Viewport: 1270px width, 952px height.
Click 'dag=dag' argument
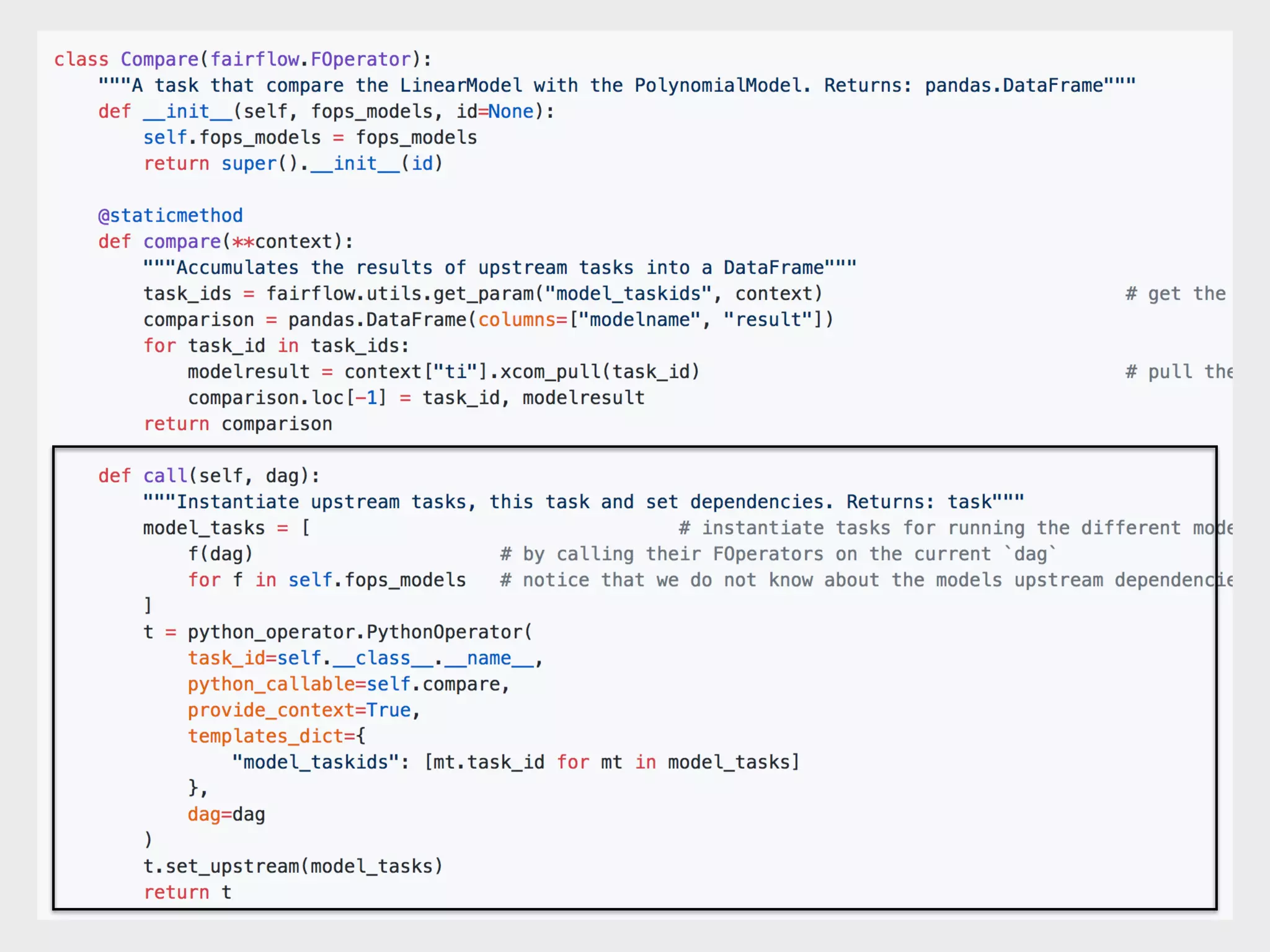226,814
